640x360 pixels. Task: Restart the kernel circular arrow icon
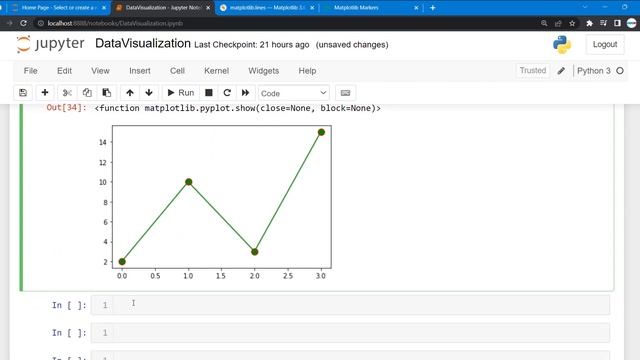(227, 93)
